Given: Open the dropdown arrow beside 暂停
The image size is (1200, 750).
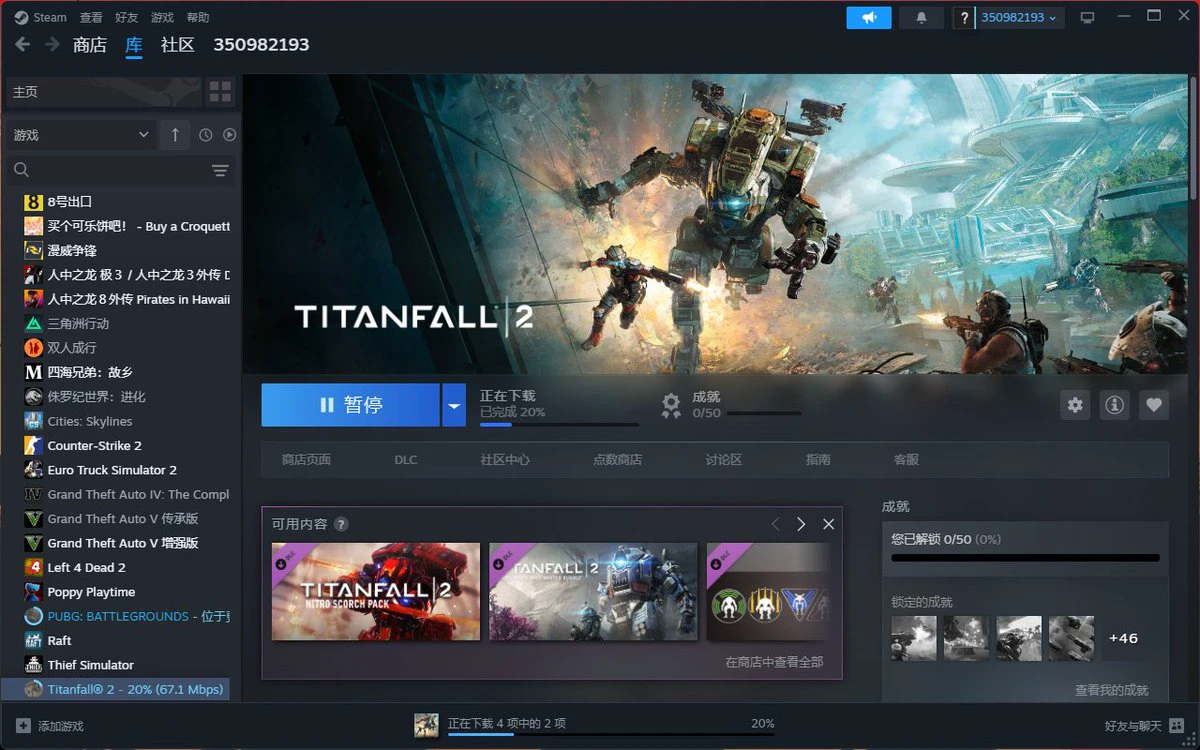Looking at the screenshot, I should coord(454,405).
